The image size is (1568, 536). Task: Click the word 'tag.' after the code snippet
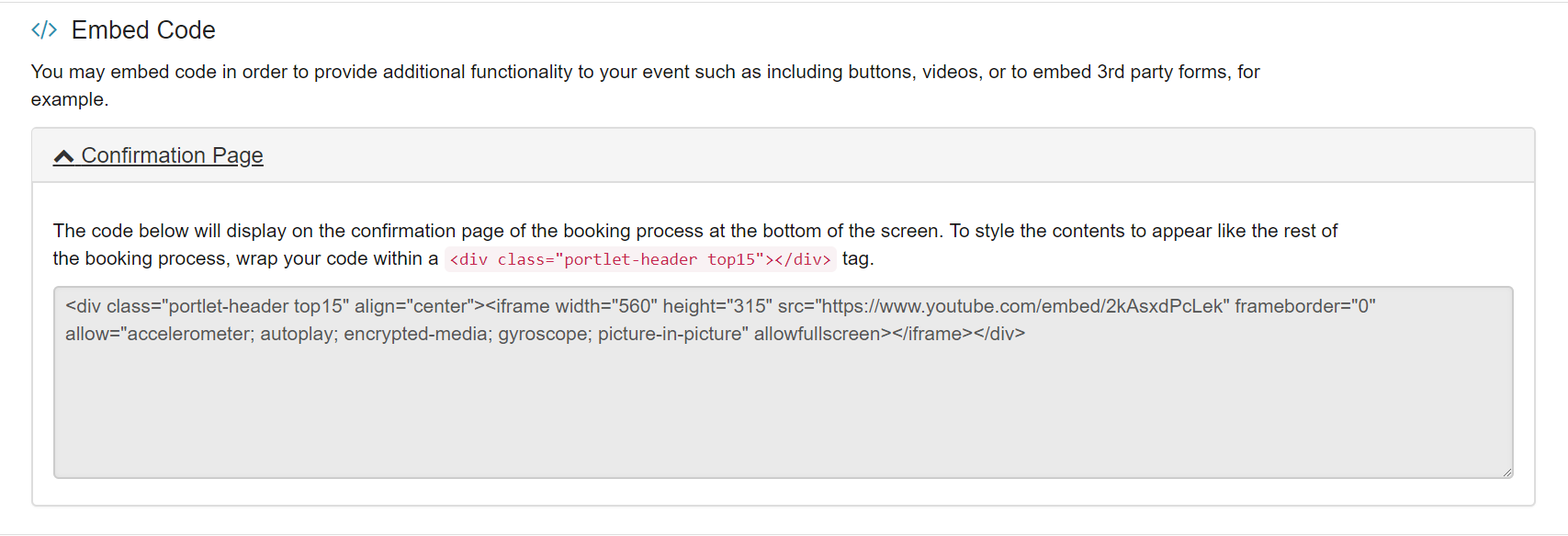[858, 259]
